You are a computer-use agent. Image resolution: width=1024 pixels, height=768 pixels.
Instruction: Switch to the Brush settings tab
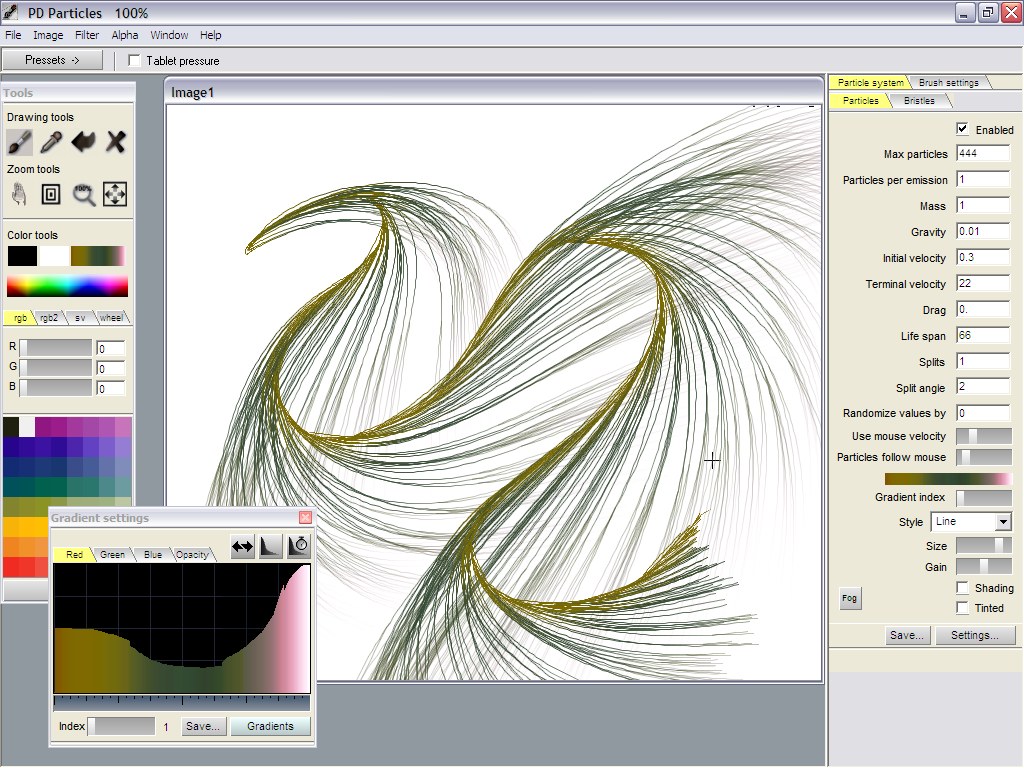click(950, 82)
